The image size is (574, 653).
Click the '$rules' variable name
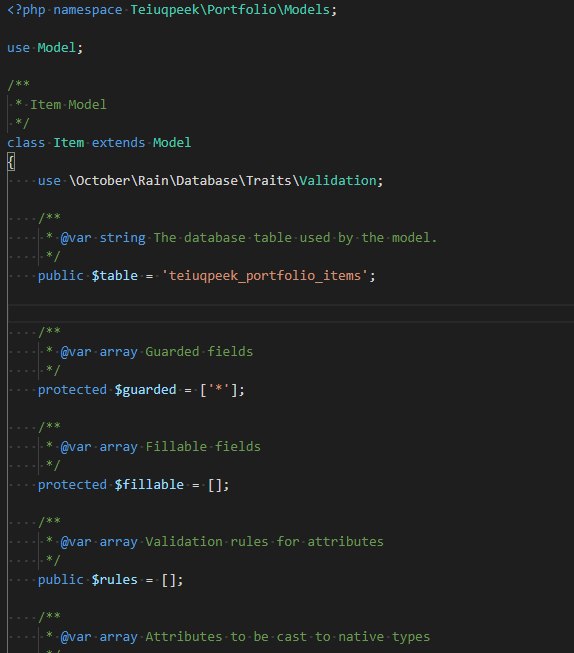(x=115, y=580)
